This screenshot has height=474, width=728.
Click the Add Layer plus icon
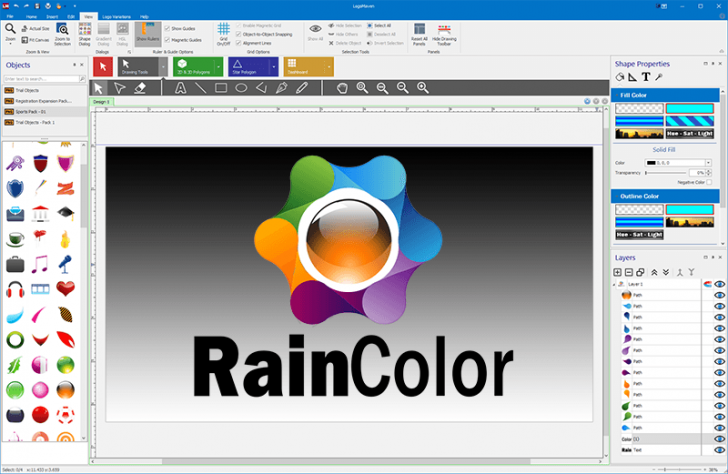pos(618,272)
